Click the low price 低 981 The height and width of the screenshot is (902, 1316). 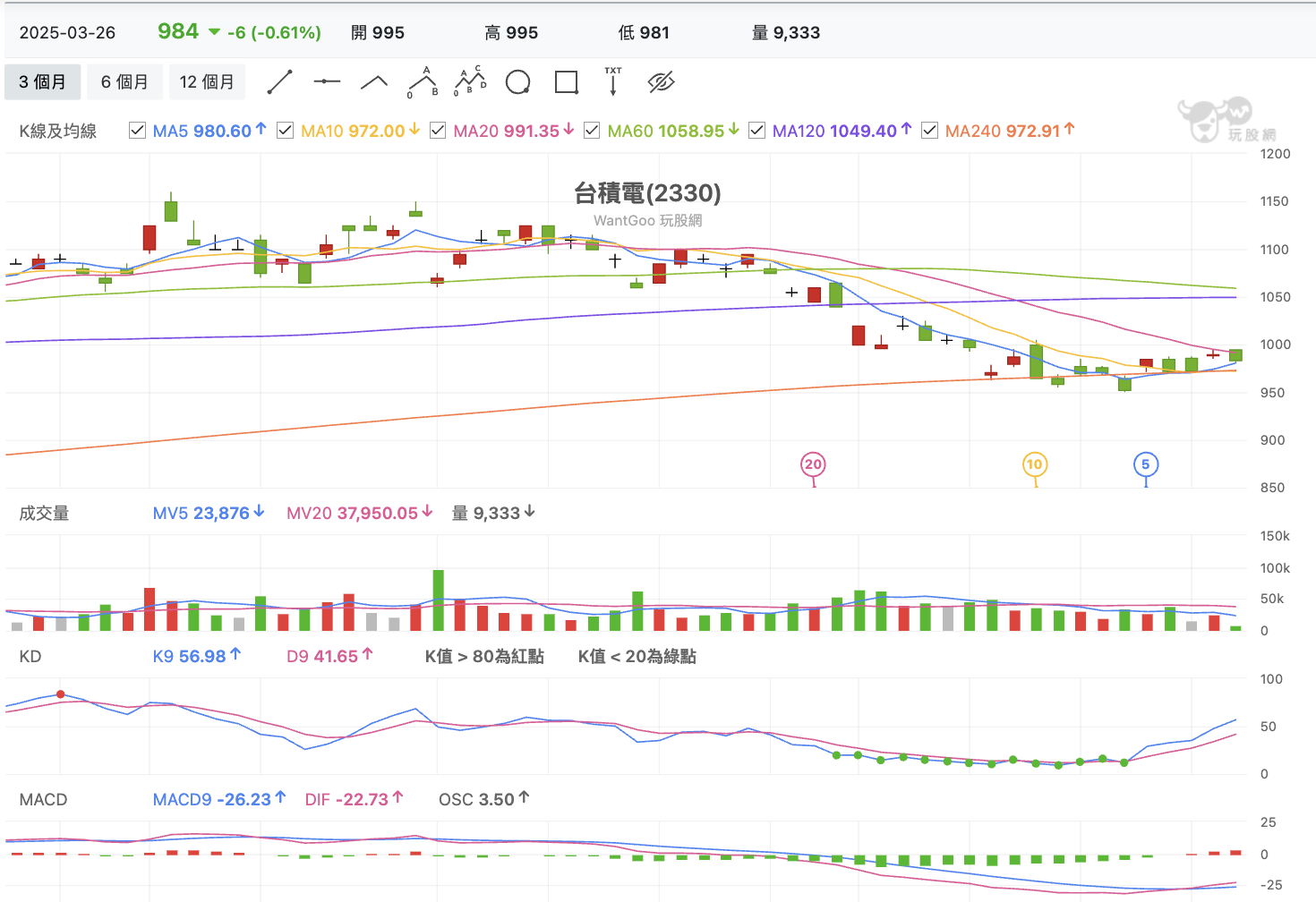click(x=644, y=33)
